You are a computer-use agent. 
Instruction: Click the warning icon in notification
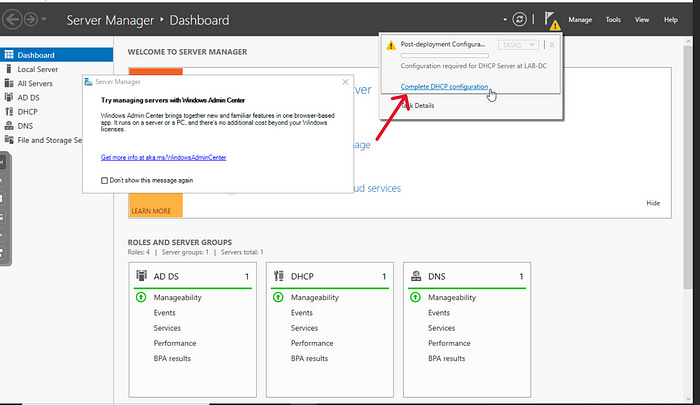[x=391, y=45]
